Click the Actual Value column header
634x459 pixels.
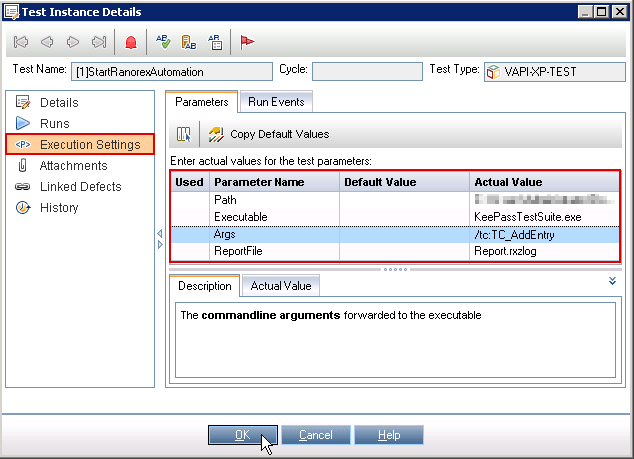point(544,182)
